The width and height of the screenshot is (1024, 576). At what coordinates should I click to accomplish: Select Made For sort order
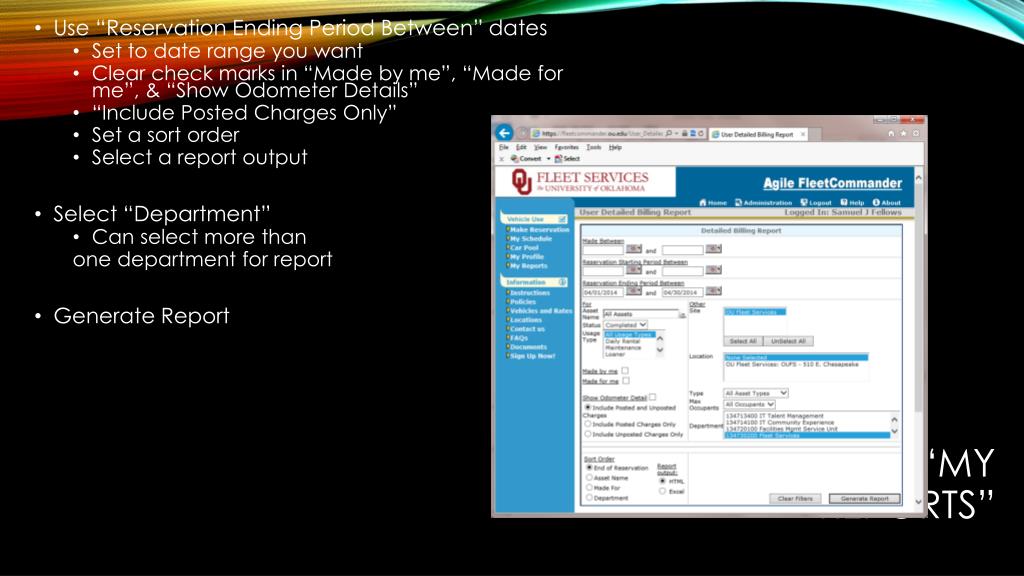click(589, 487)
